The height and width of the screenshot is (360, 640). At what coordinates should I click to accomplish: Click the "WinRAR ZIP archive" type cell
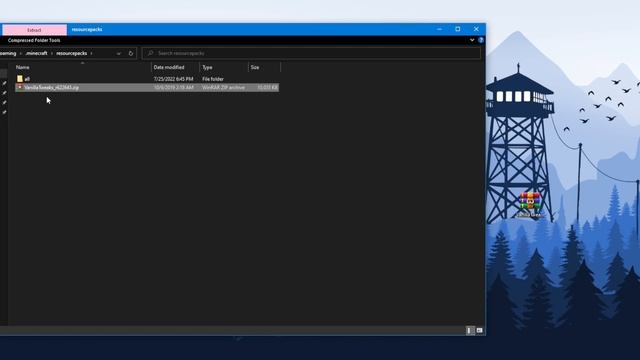(x=224, y=87)
